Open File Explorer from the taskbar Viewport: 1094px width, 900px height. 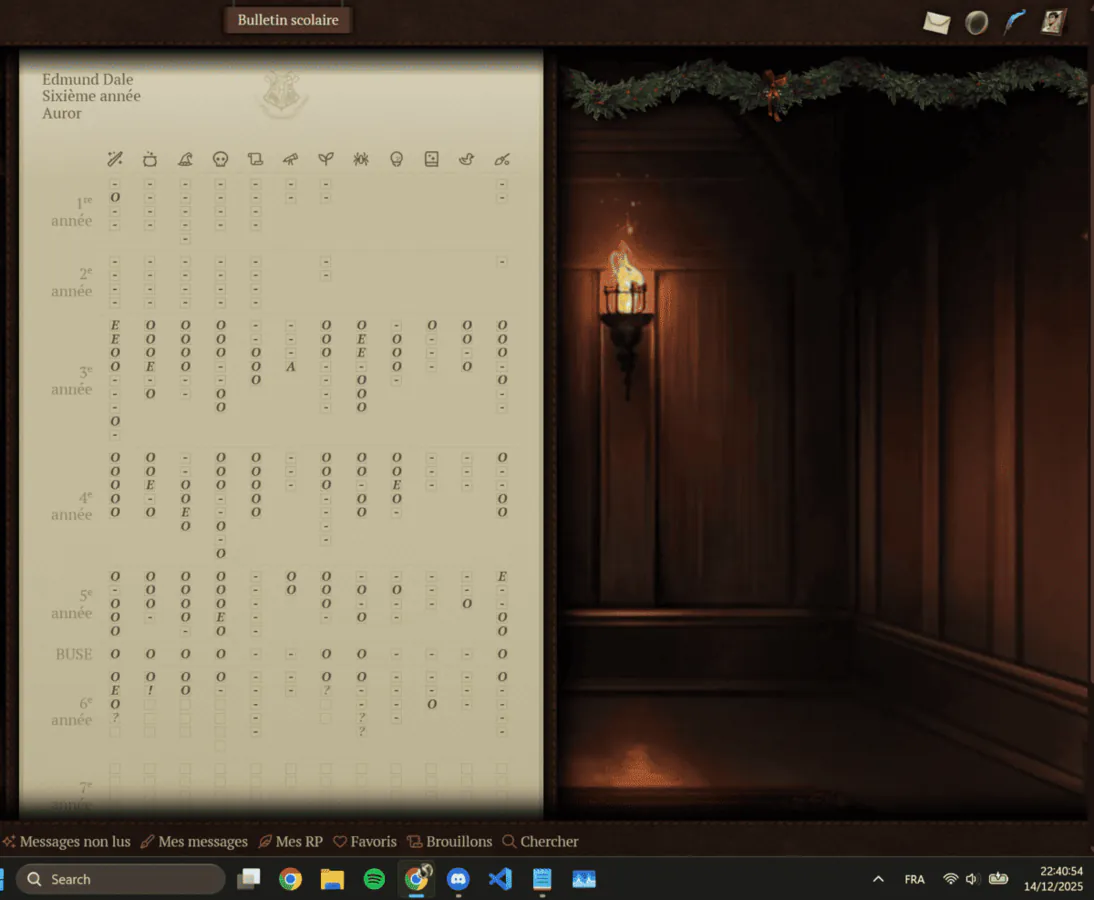tap(332, 879)
